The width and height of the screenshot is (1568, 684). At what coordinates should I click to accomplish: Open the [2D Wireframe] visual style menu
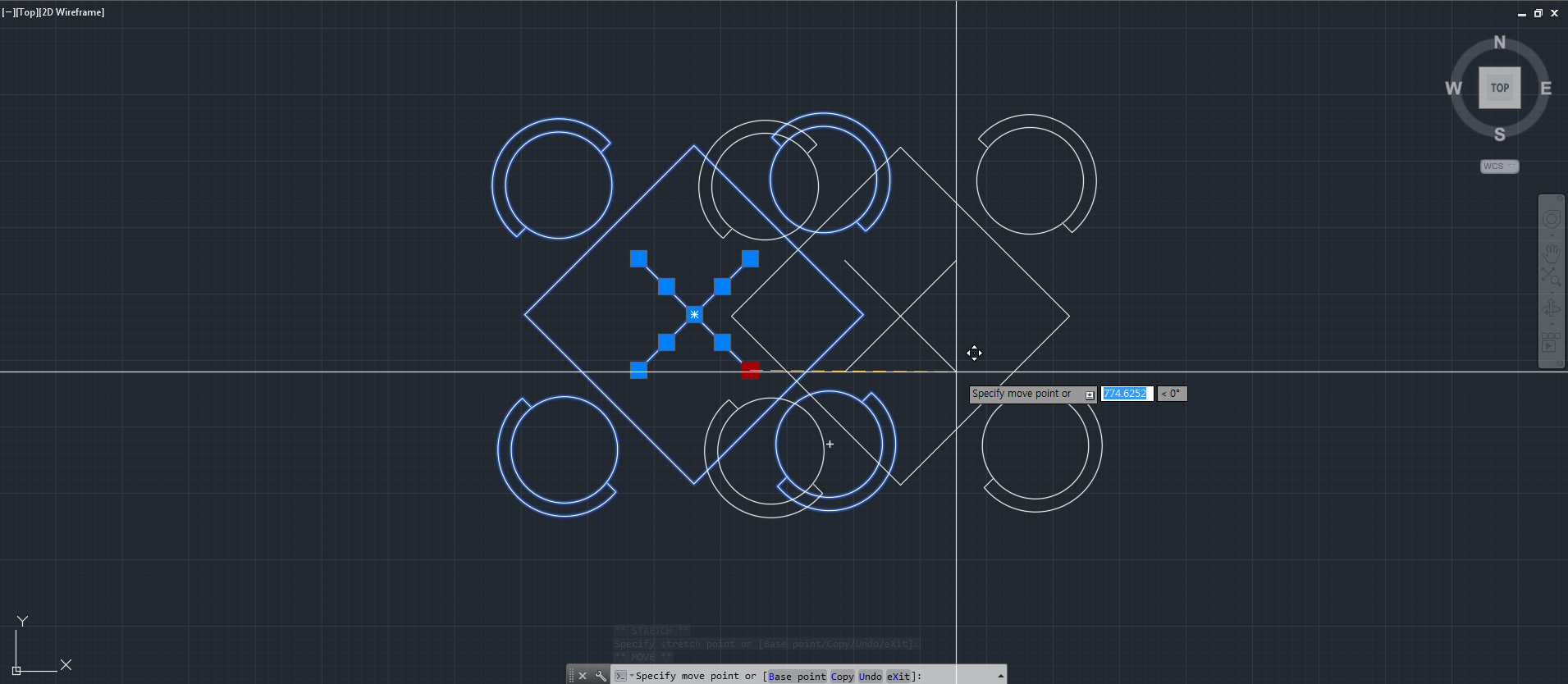[72, 12]
